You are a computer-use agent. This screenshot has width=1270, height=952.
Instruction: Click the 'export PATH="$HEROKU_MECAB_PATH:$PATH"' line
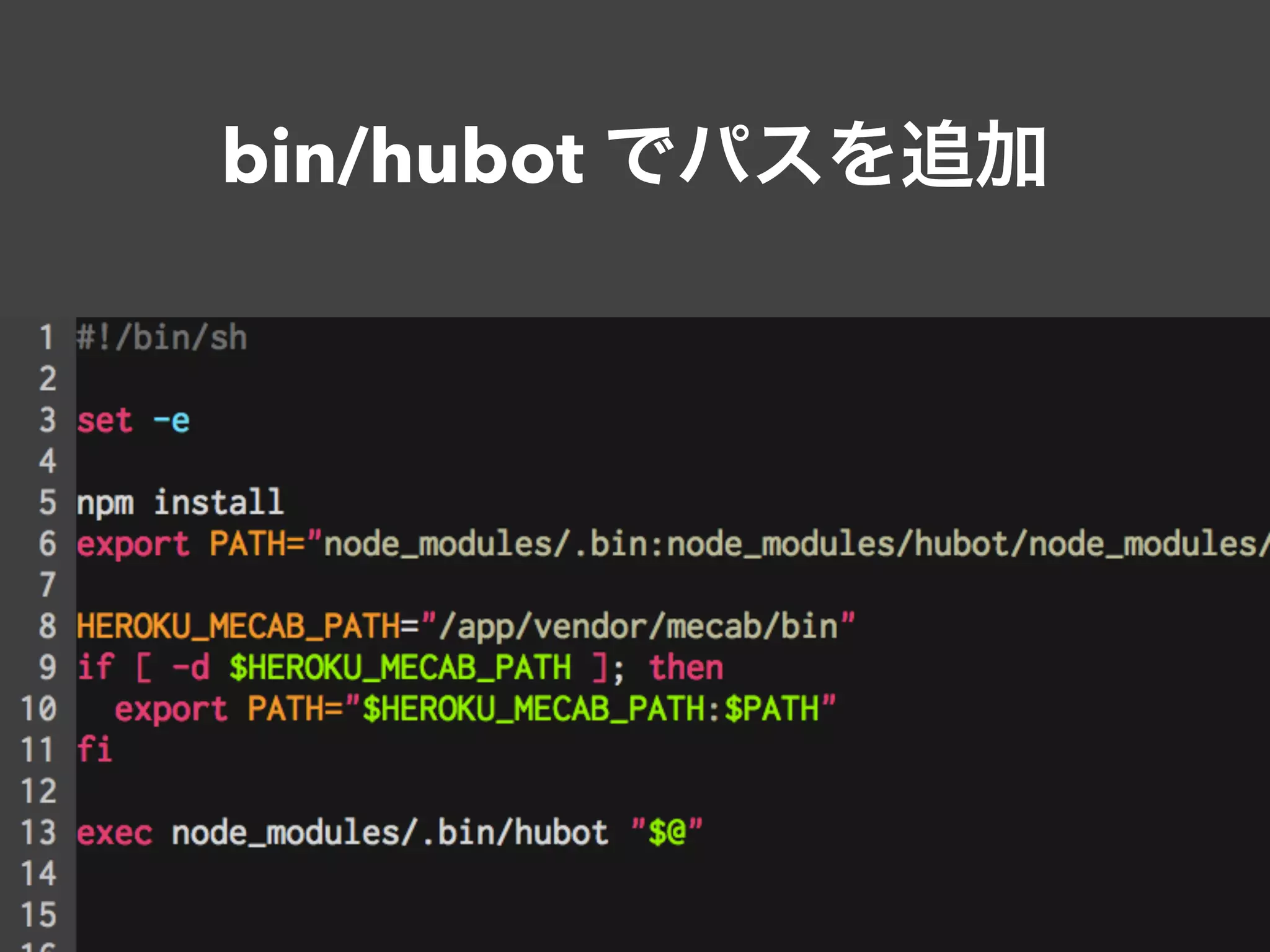click(476, 708)
